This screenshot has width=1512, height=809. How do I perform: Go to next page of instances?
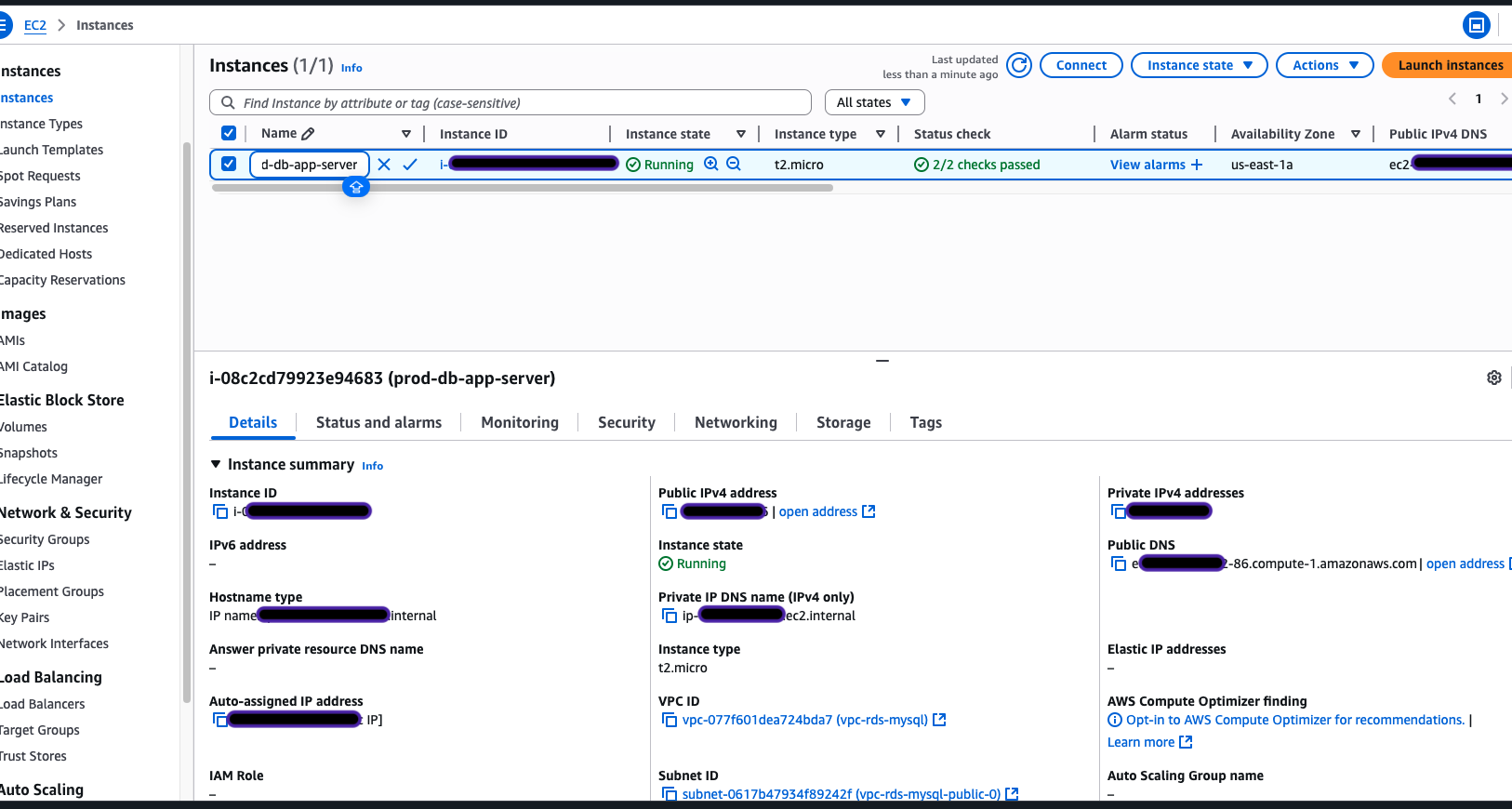click(1504, 99)
